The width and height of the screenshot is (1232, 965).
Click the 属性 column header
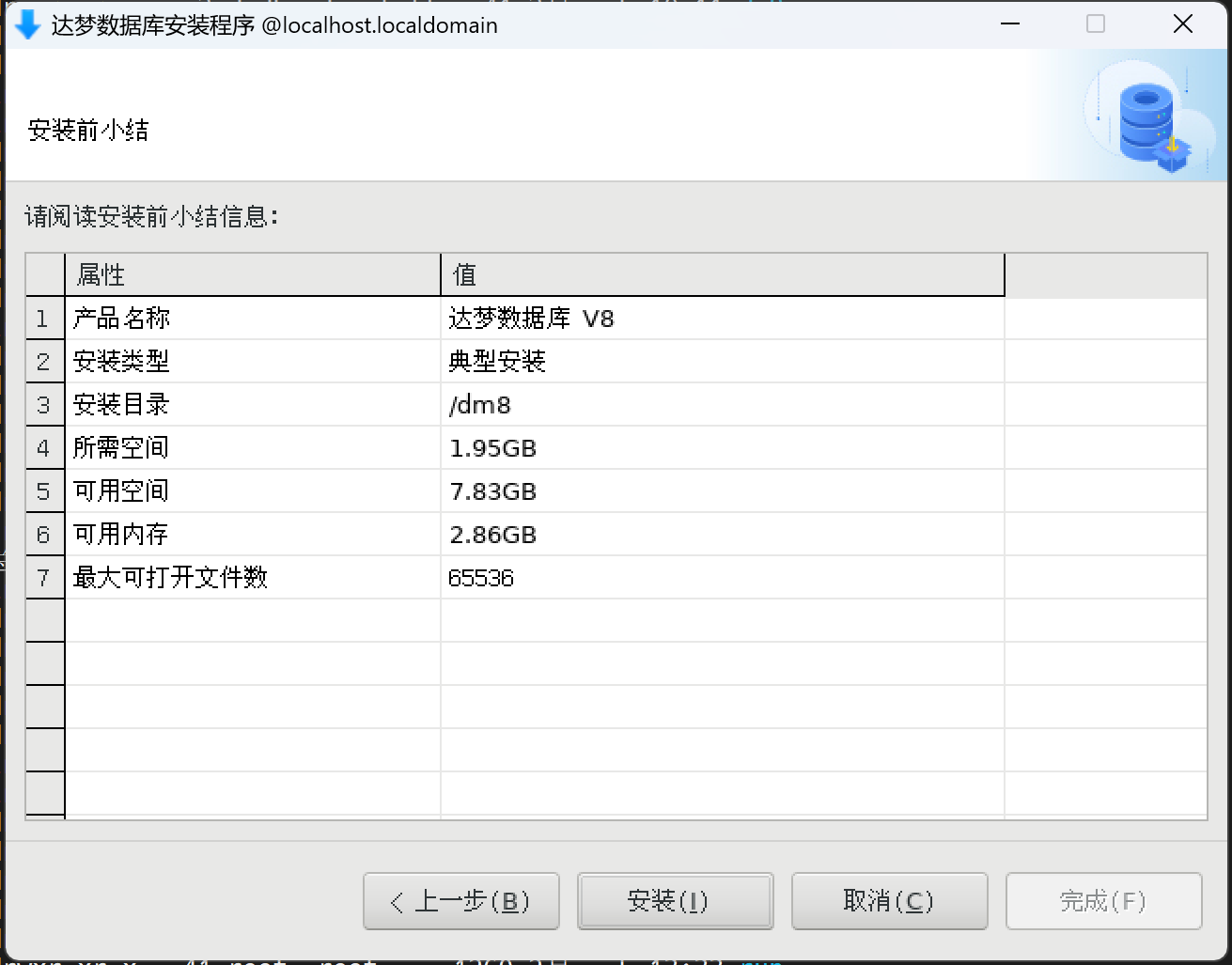253,274
